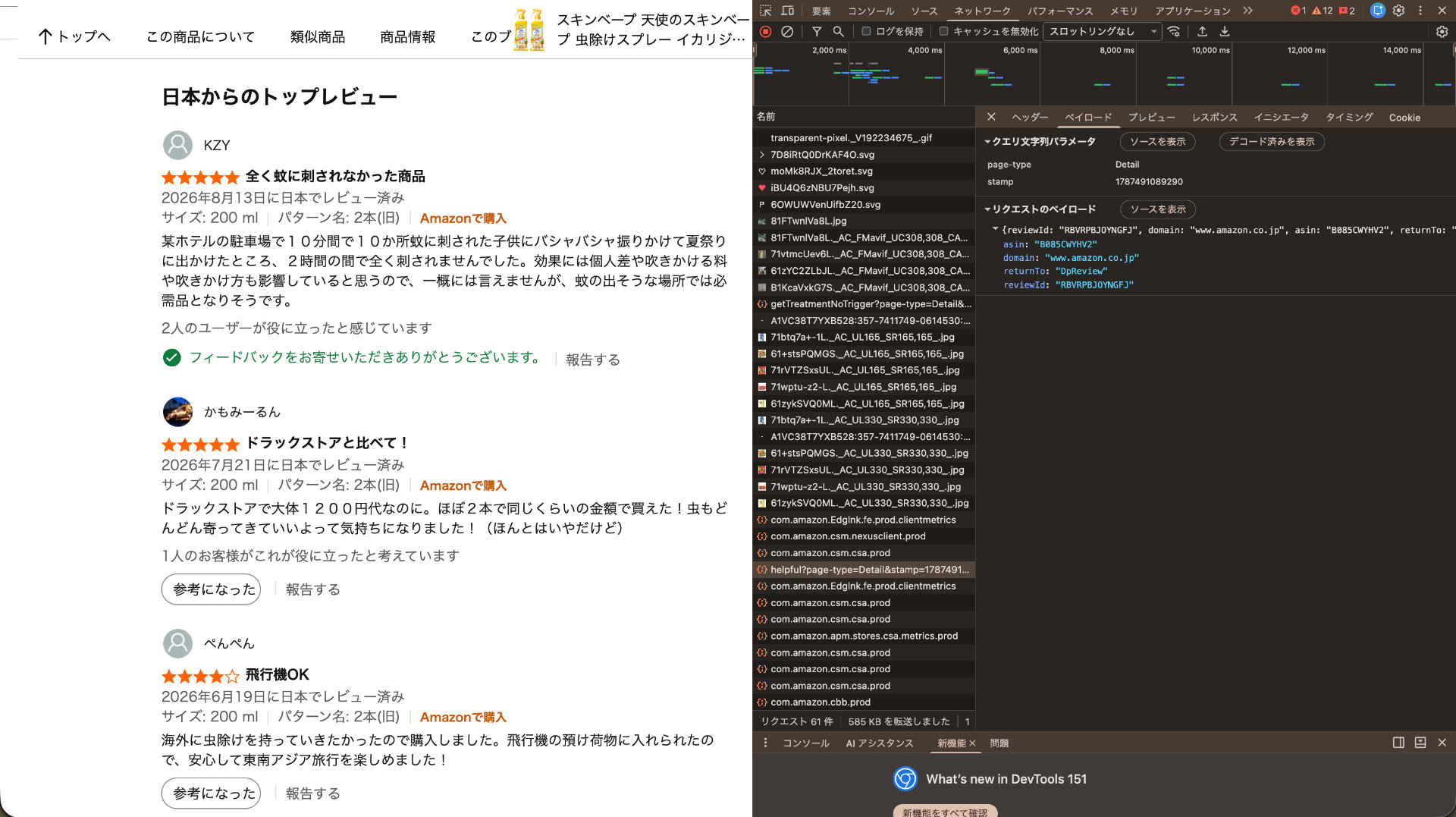Viewport: 1456px width, 817px height.
Task: Open the ヘッダー request tab
Action: click(x=1030, y=118)
